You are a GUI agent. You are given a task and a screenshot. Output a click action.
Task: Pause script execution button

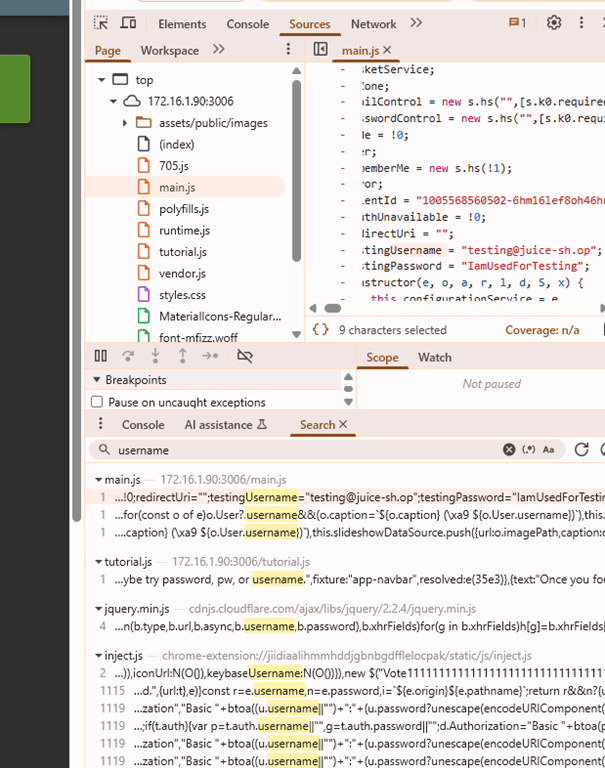(100, 356)
